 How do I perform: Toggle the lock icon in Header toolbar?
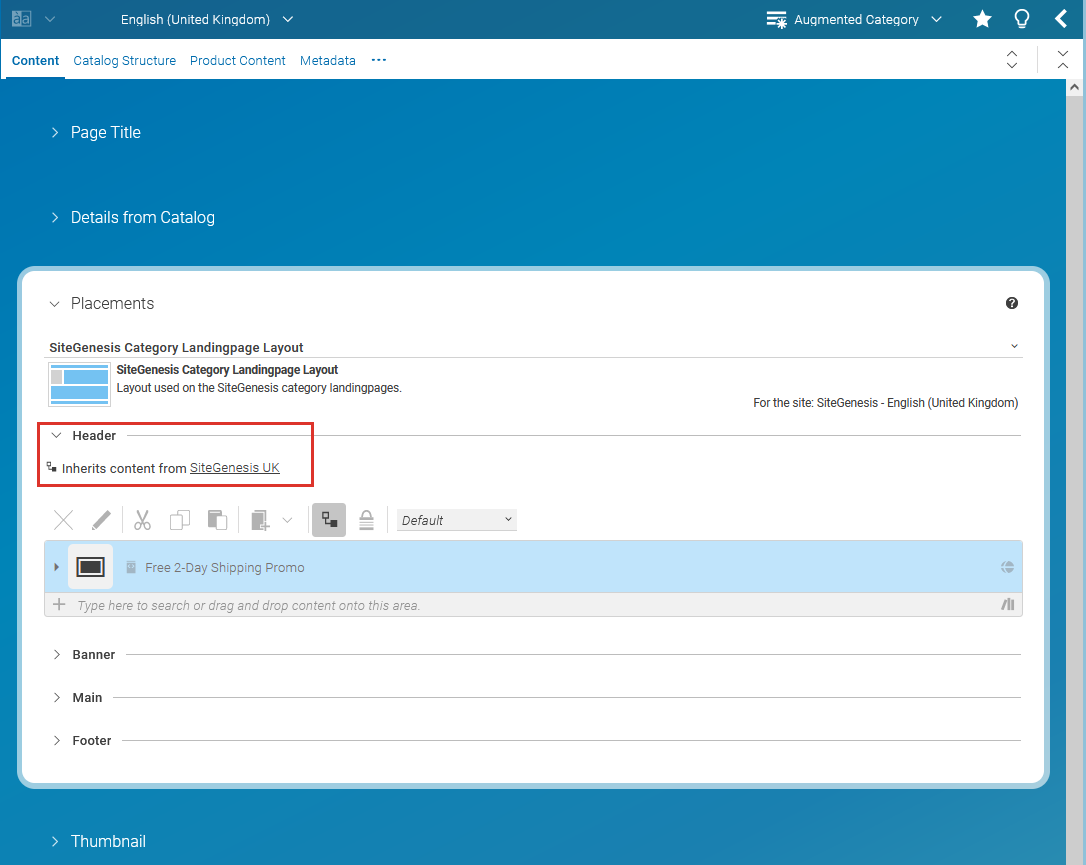(367, 520)
